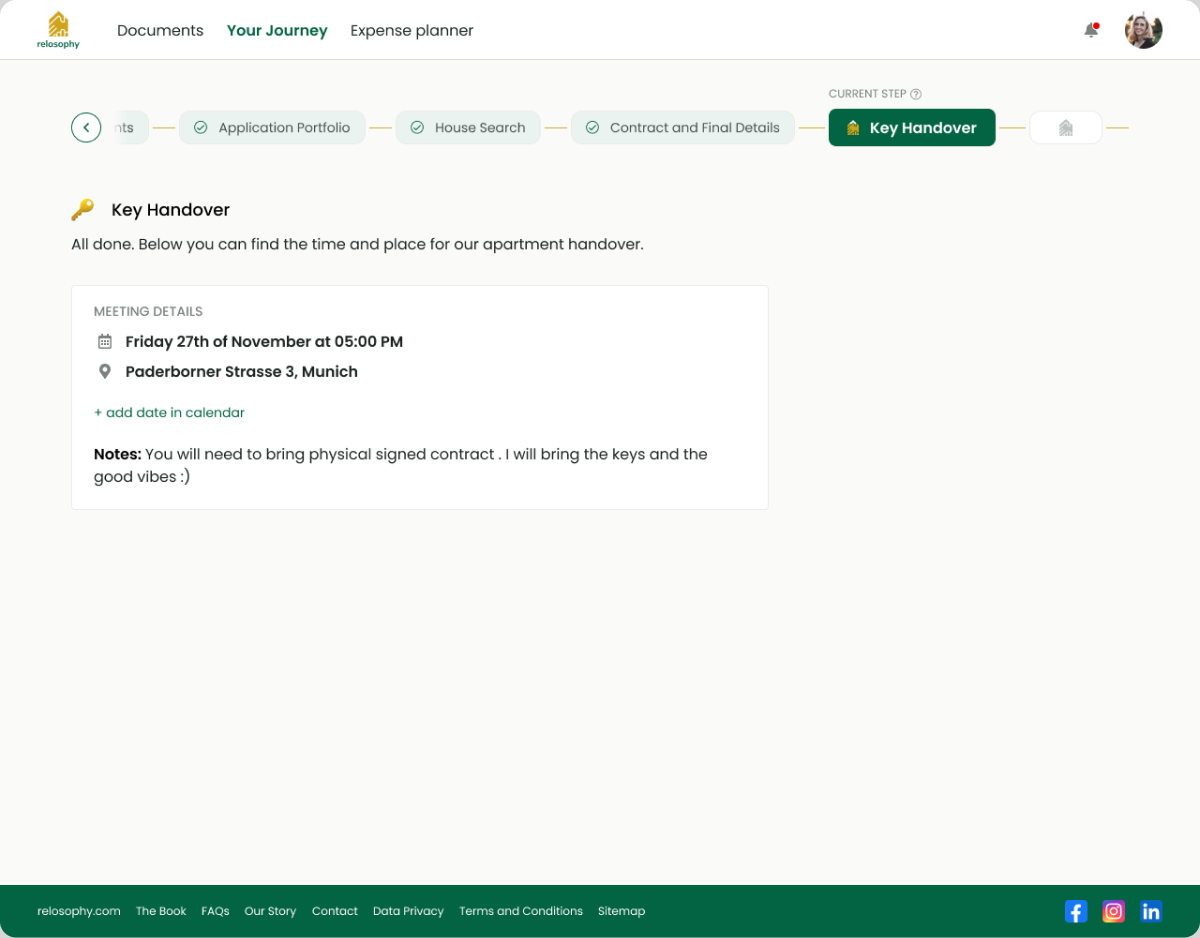Click the address 'Paderborner Strasse 3, Munich'
This screenshot has height=938, width=1200.
[x=241, y=372]
